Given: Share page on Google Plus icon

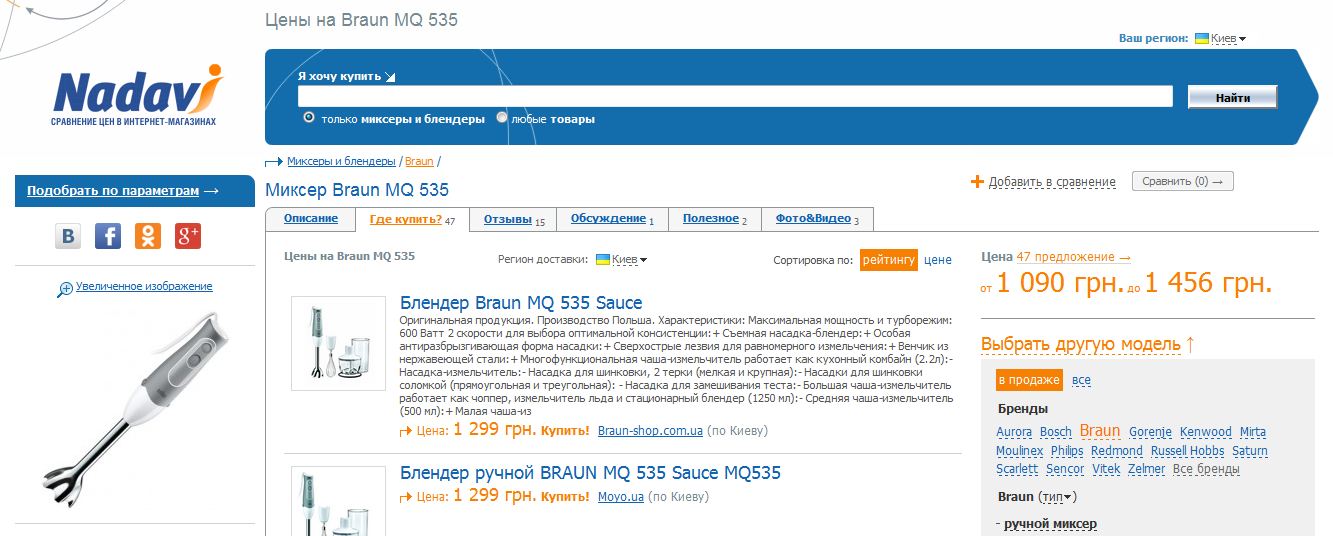Looking at the screenshot, I should [188, 236].
